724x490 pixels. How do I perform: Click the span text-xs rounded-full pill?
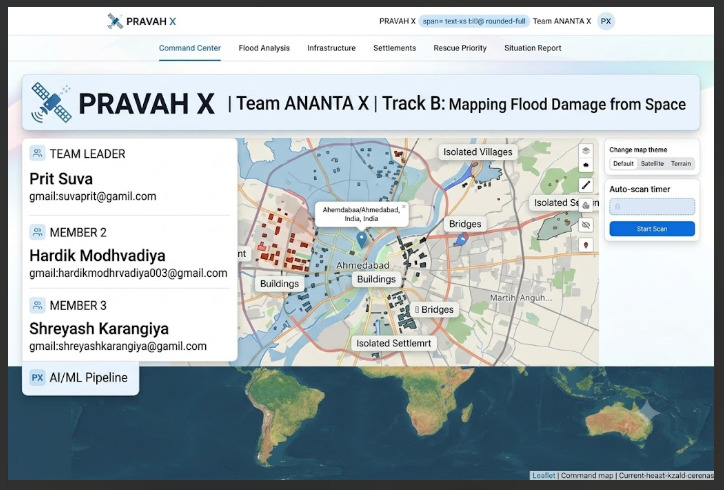(x=474, y=21)
